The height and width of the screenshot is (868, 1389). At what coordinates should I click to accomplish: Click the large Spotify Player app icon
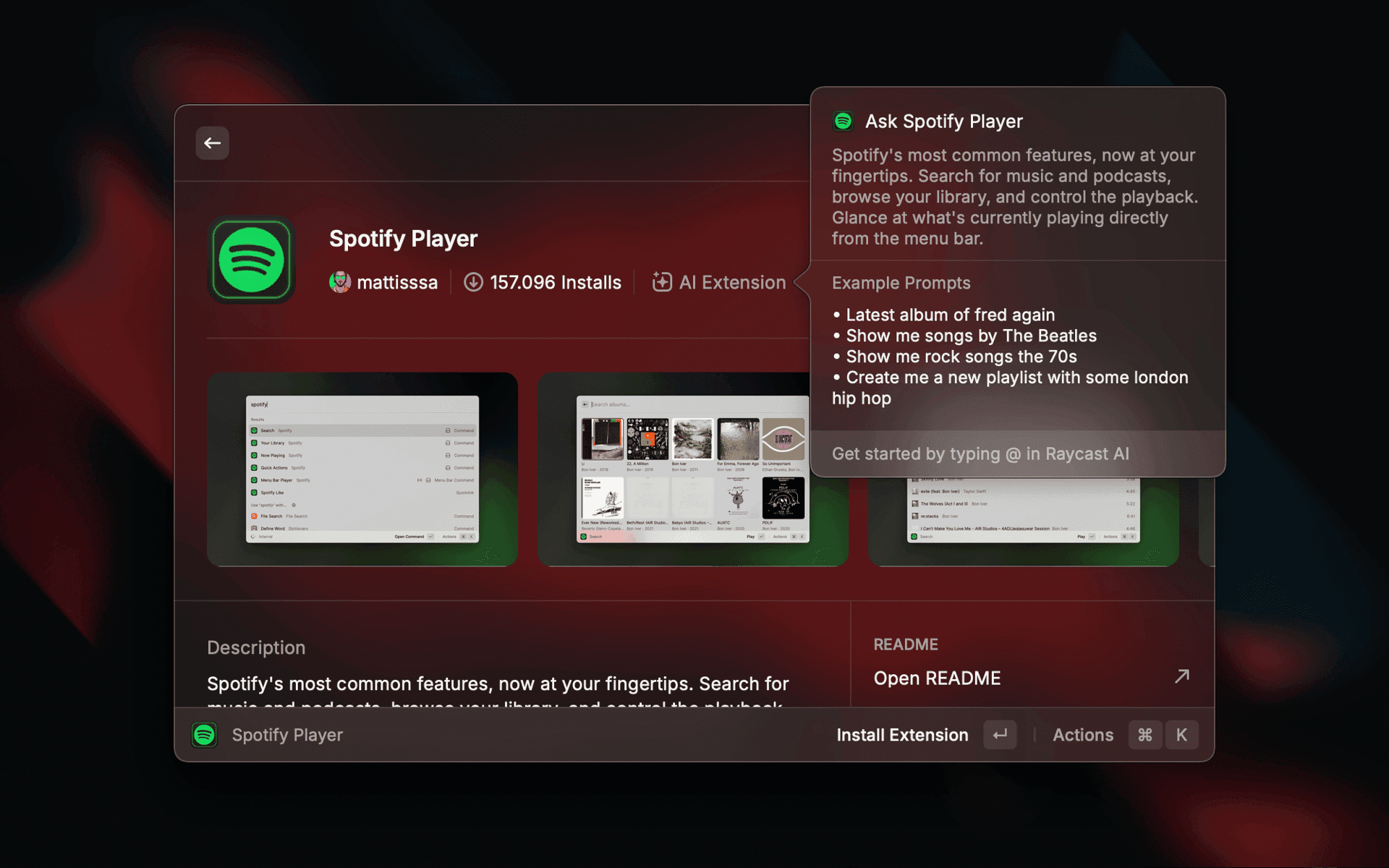pos(251,260)
